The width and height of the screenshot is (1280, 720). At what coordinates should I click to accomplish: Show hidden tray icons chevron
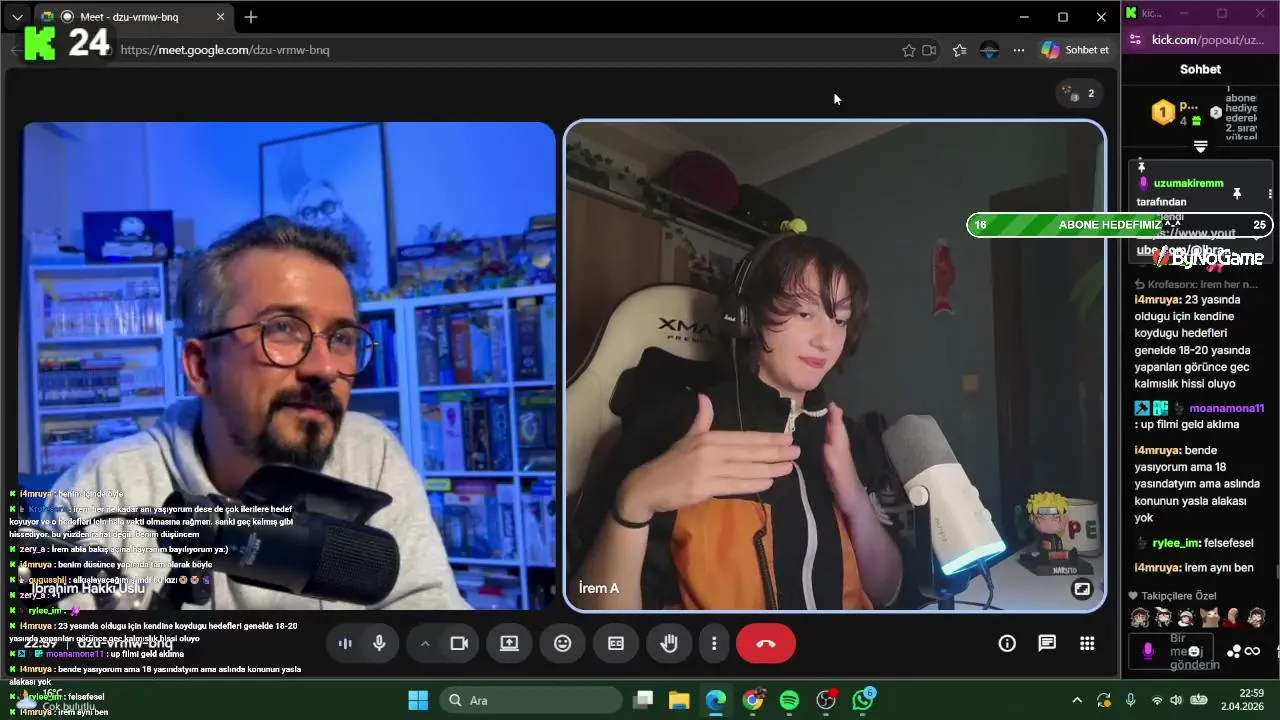pos(1077,700)
